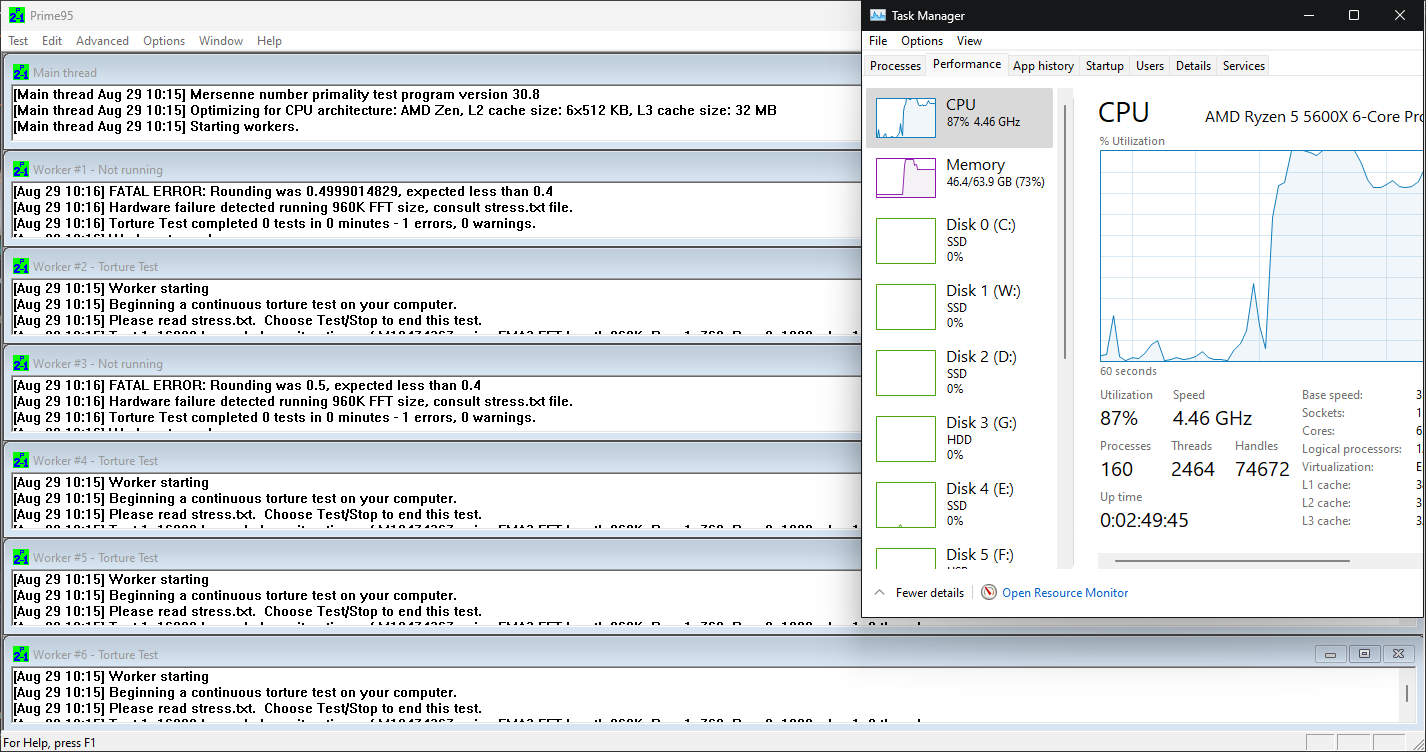Go to the Startup tab
Image resolution: width=1426 pixels, height=752 pixels.
pos(1104,66)
